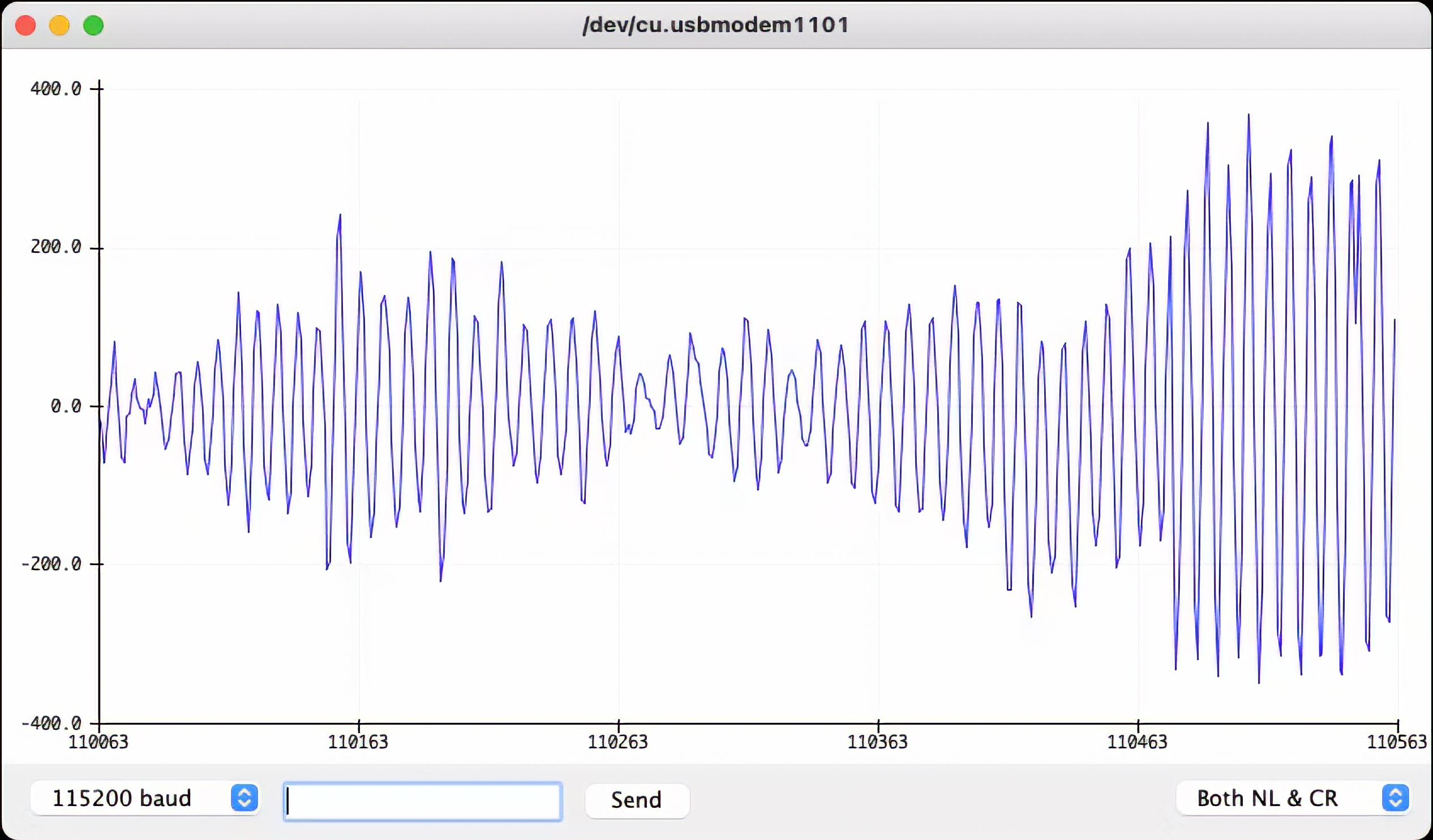The image size is (1433, 840).
Task: Click the 200.0 y-axis label
Action: point(55,247)
